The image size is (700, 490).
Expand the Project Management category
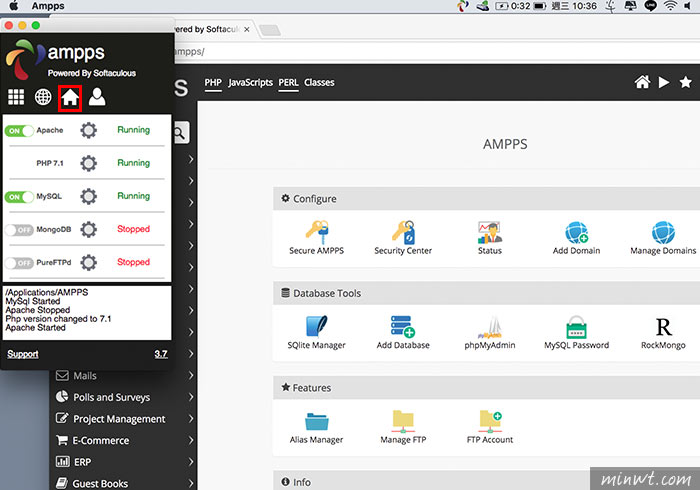[x=191, y=419]
